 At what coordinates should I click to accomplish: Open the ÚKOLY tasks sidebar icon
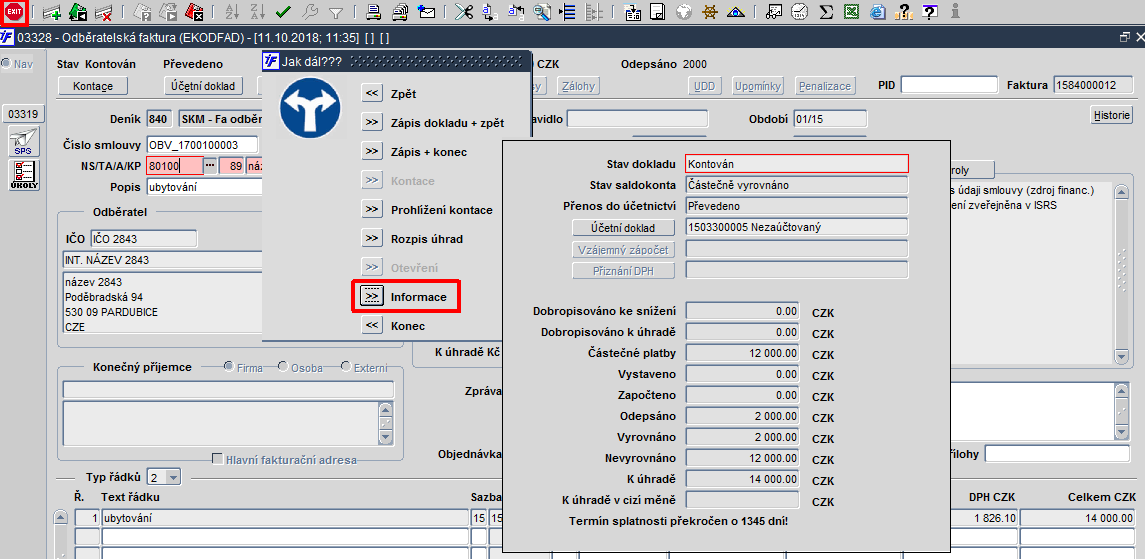22,175
